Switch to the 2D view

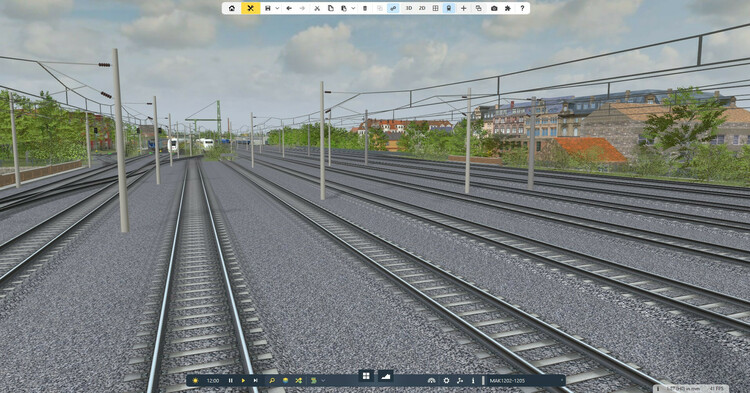422,8
